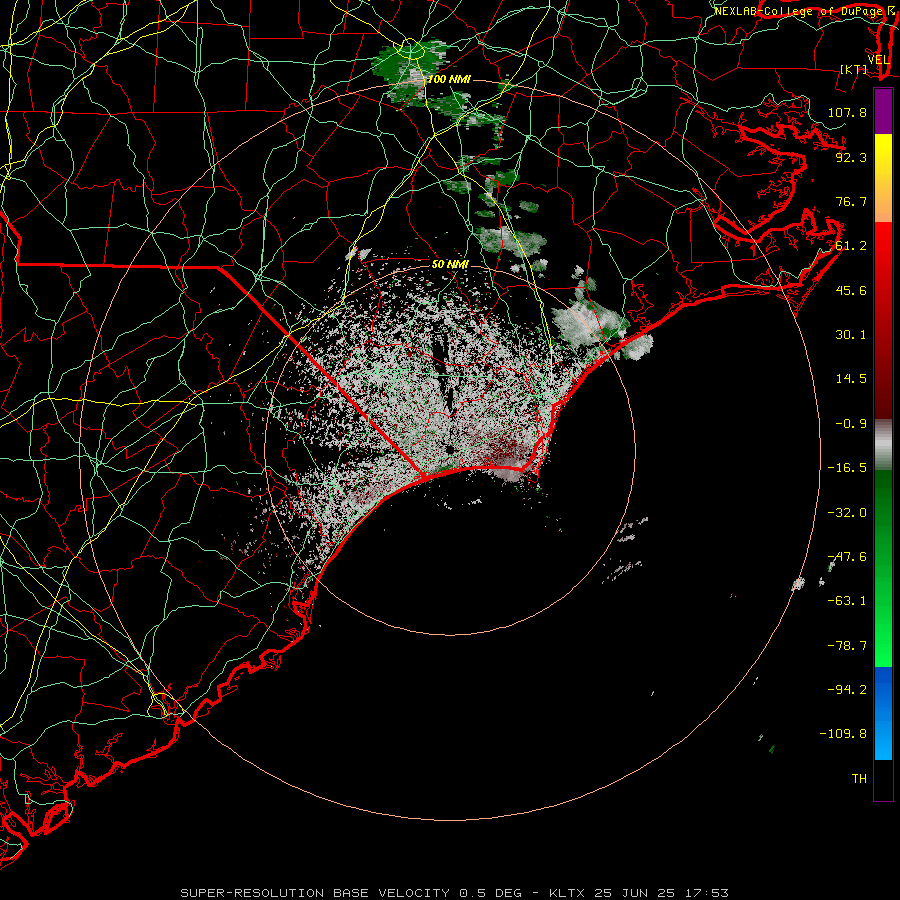Click the 76.7 legend value

pos(851,201)
